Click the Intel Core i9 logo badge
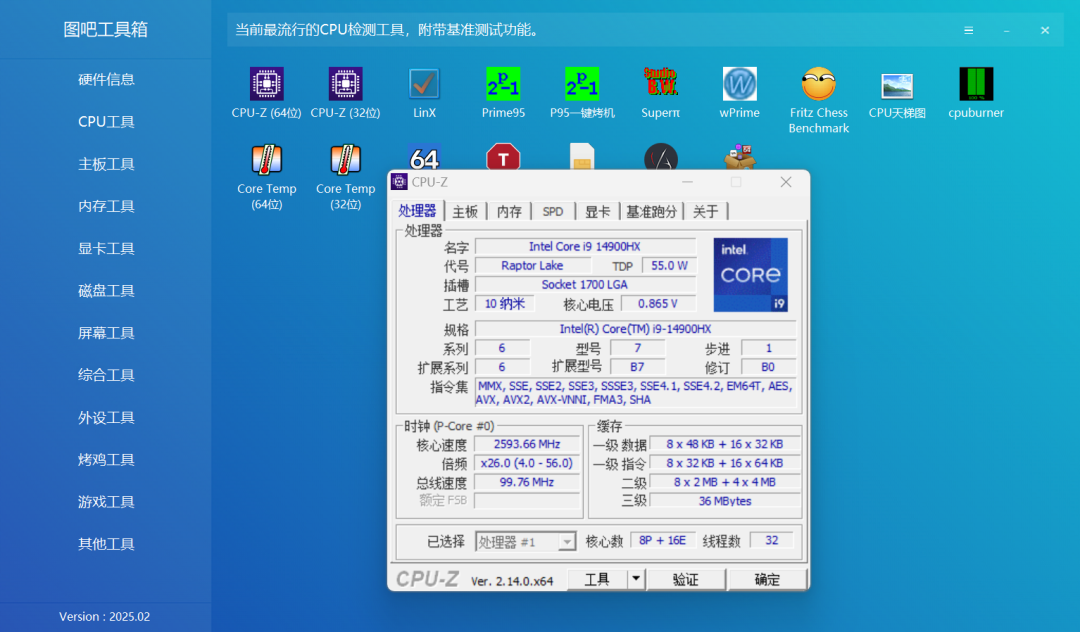1080x632 pixels. pos(750,275)
